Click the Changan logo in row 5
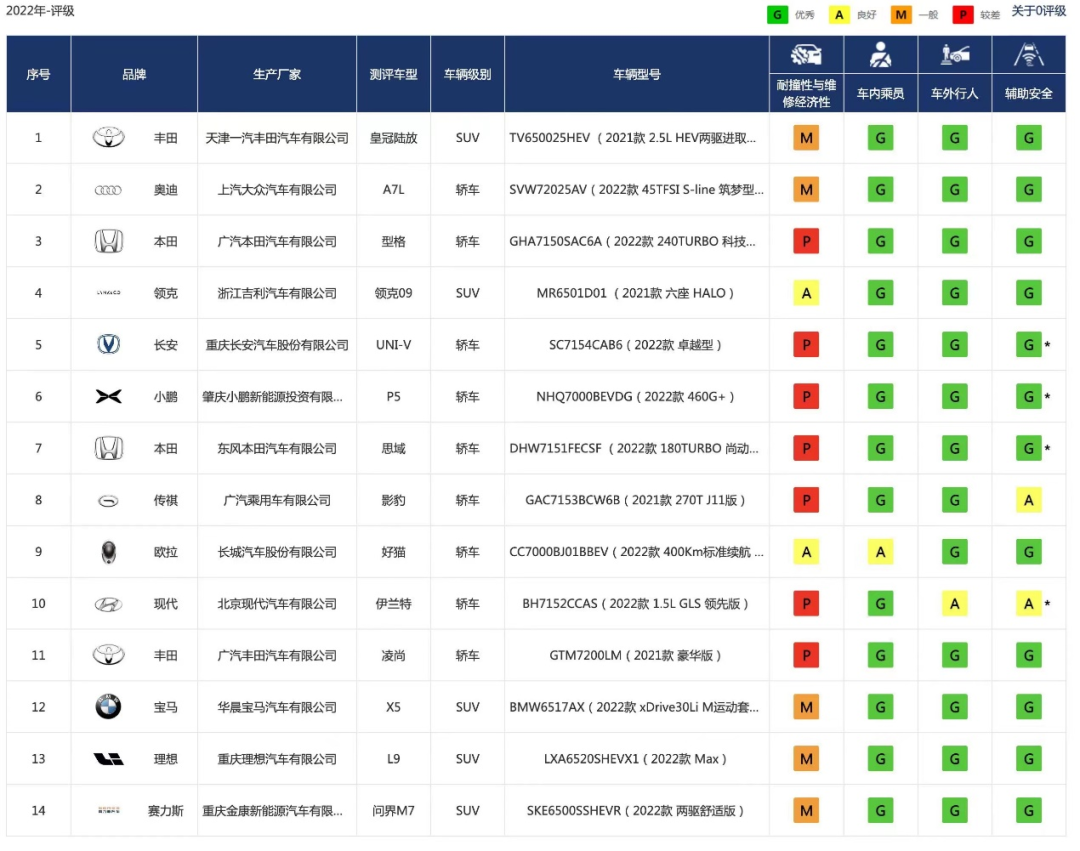Image resolution: width=1080 pixels, height=851 pixels. click(x=108, y=344)
